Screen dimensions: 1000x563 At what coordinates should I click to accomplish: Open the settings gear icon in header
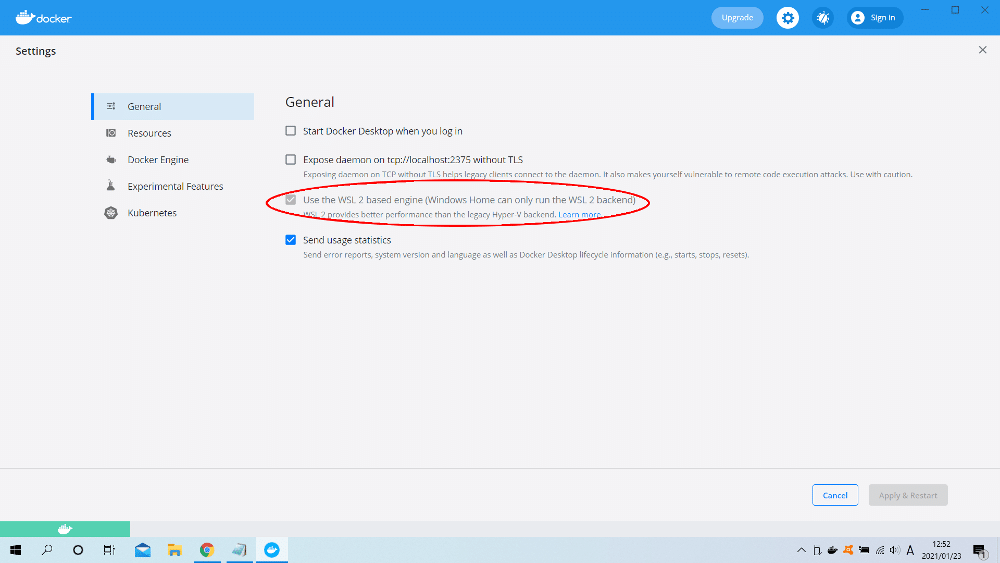(x=788, y=18)
